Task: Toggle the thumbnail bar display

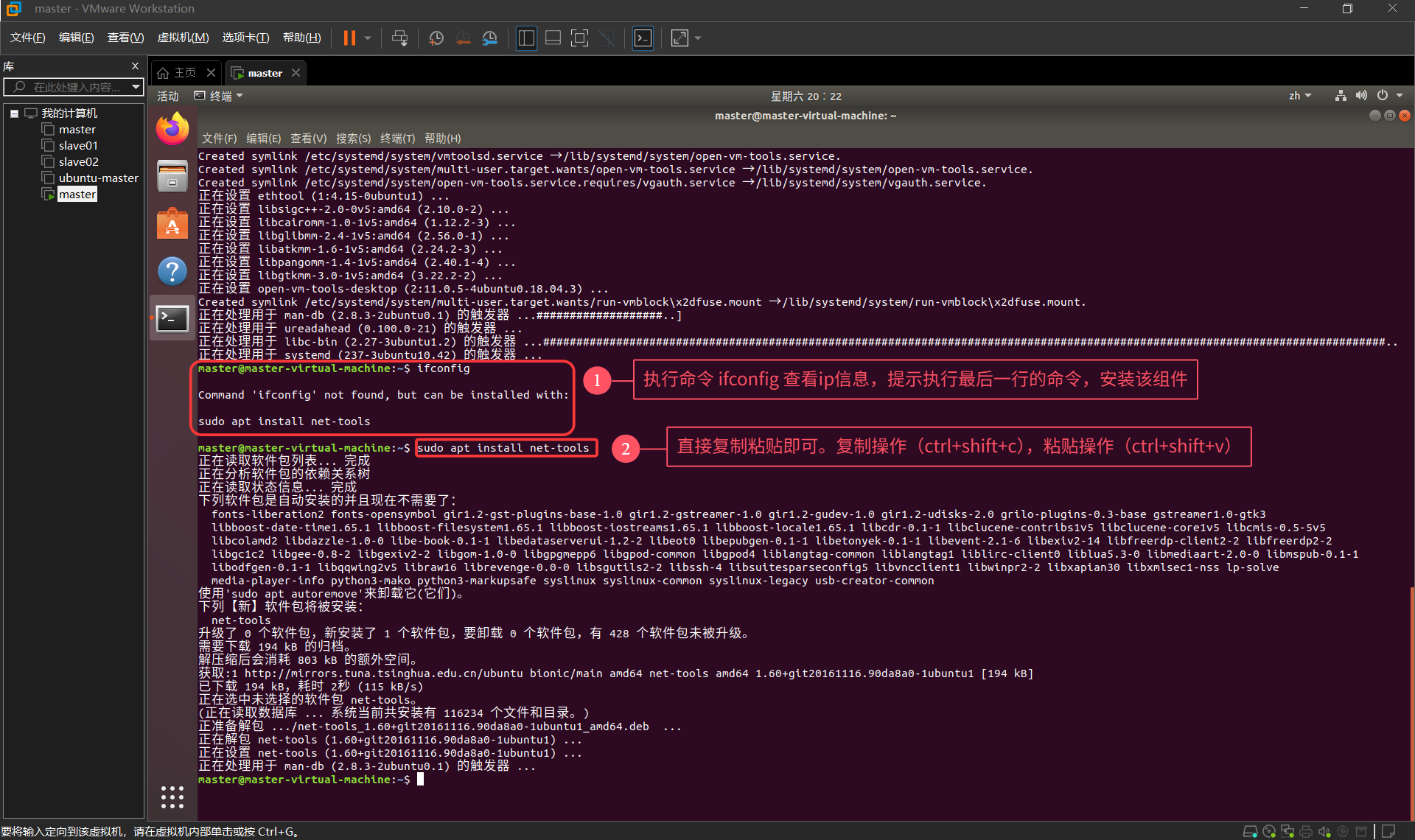Action: [553, 38]
